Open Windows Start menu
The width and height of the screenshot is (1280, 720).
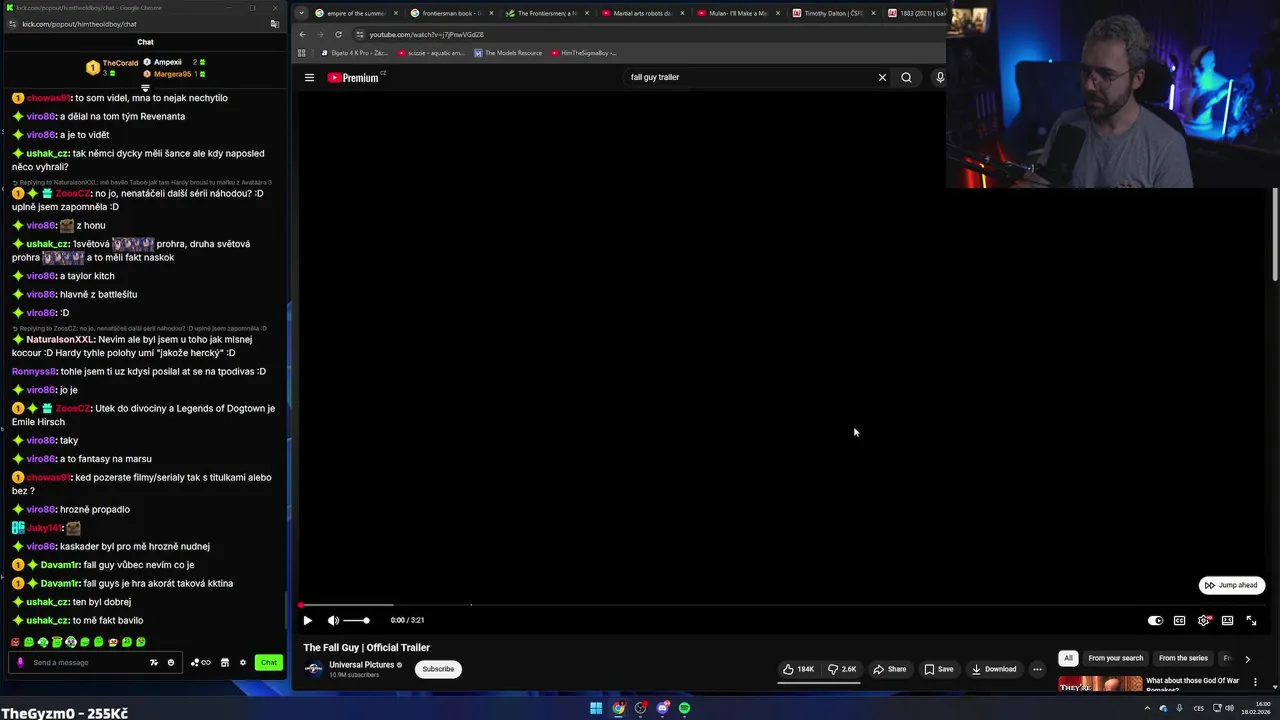click(x=596, y=708)
